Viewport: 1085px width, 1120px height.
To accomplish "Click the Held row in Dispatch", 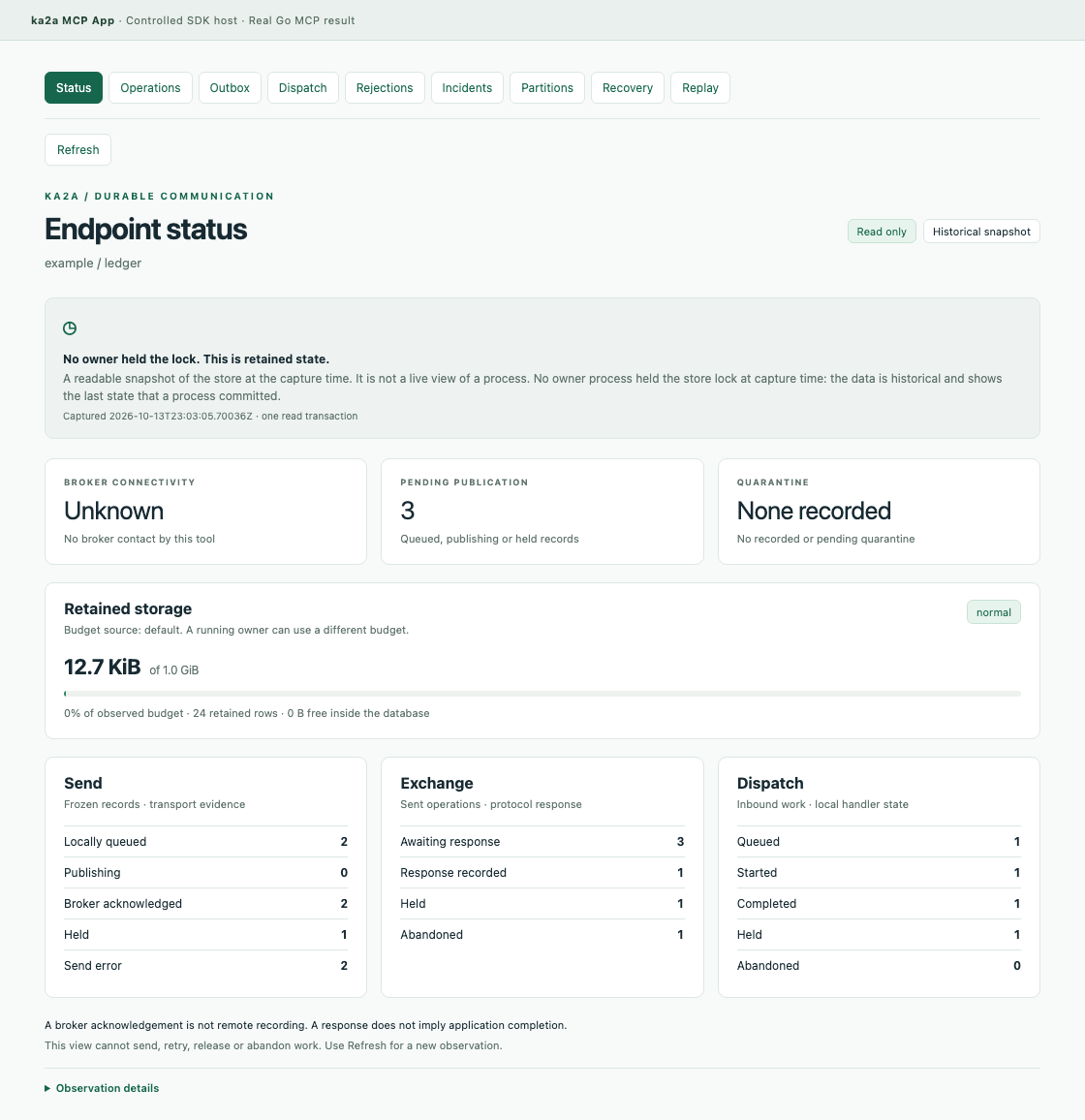I will pos(879,935).
